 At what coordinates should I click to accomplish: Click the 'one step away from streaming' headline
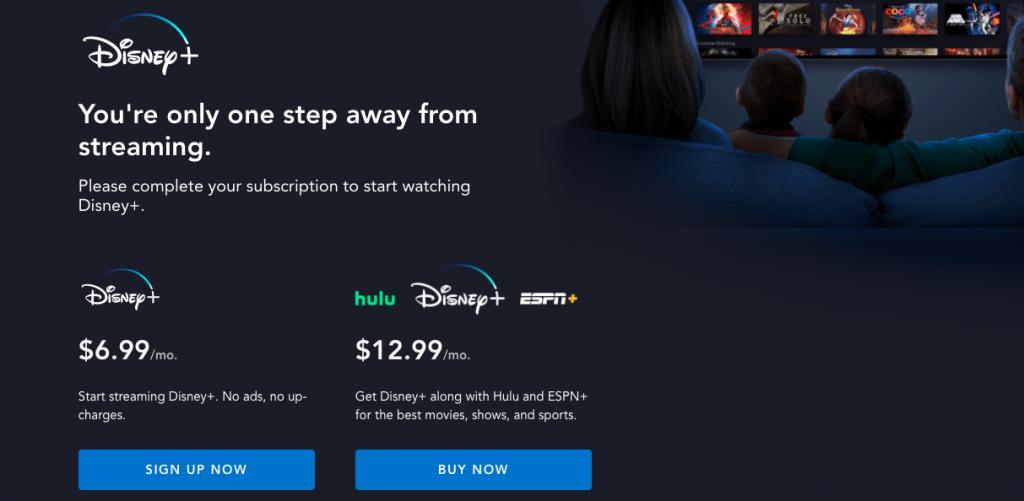[x=278, y=131]
